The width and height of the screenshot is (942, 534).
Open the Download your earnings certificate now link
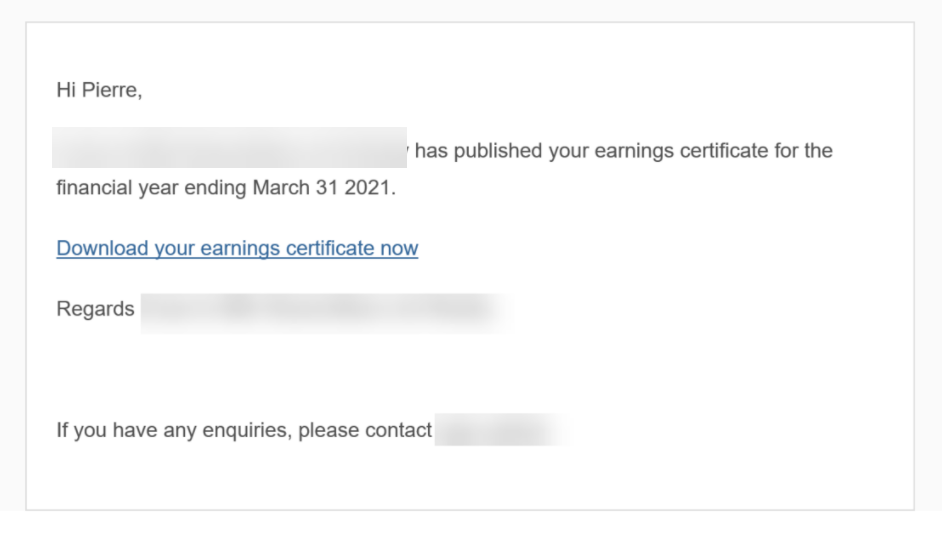[237, 248]
